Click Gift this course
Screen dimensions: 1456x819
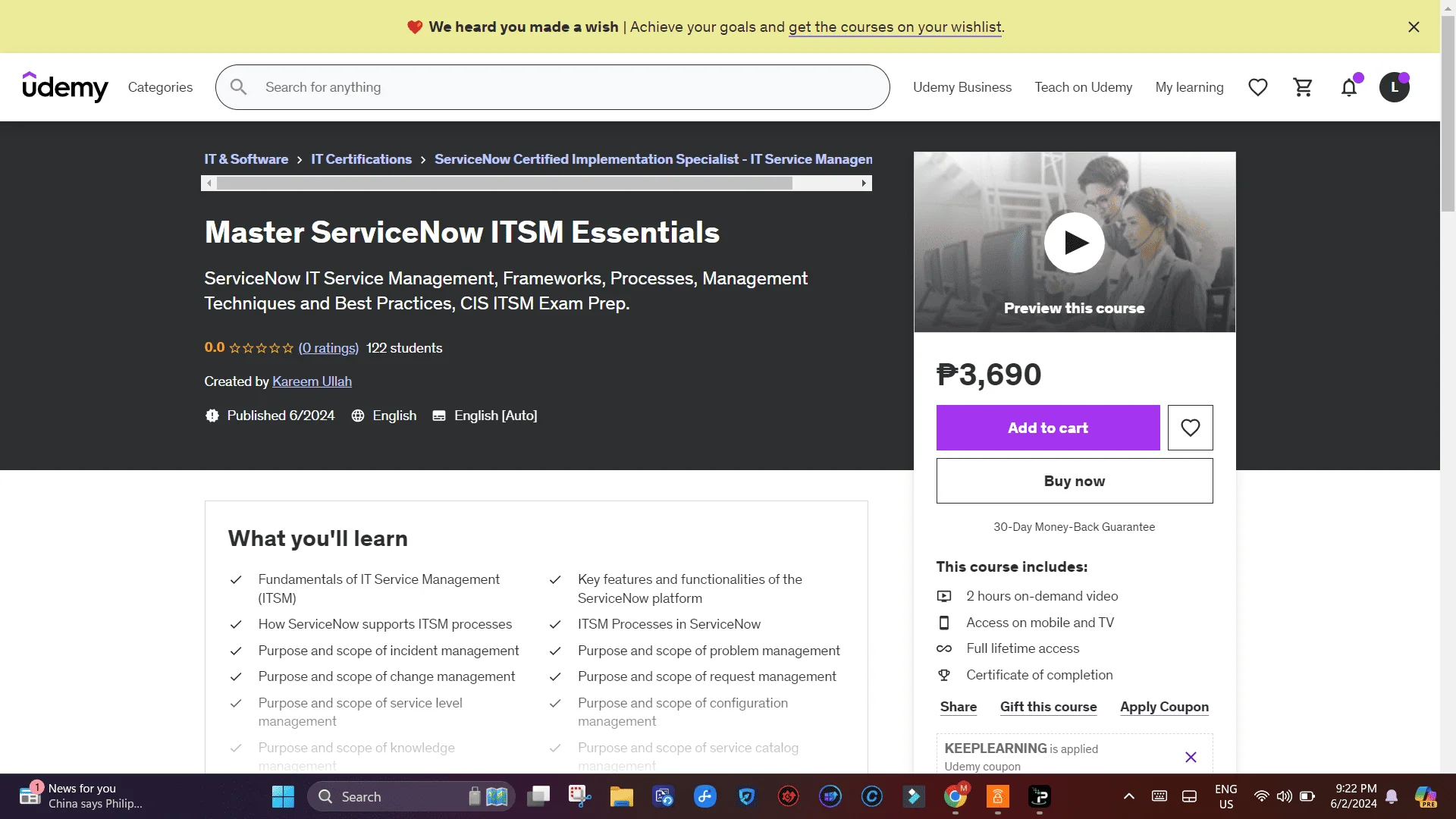pyautogui.click(x=1048, y=707)
